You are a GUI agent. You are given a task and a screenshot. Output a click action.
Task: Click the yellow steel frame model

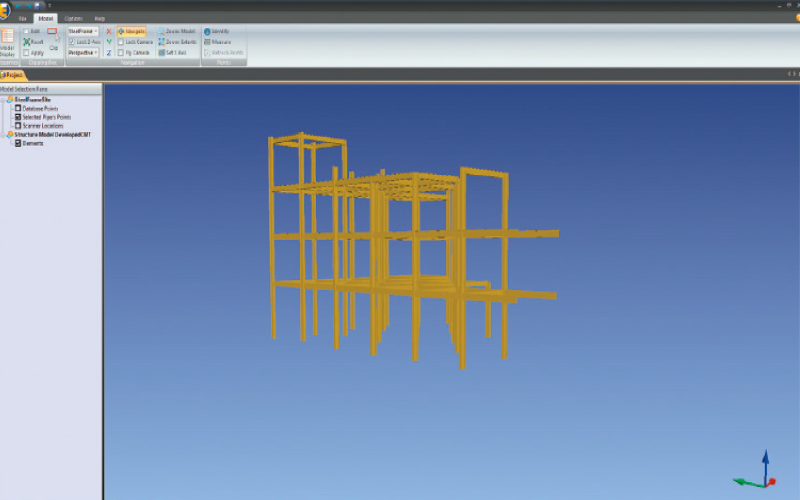tap(413, 250)
